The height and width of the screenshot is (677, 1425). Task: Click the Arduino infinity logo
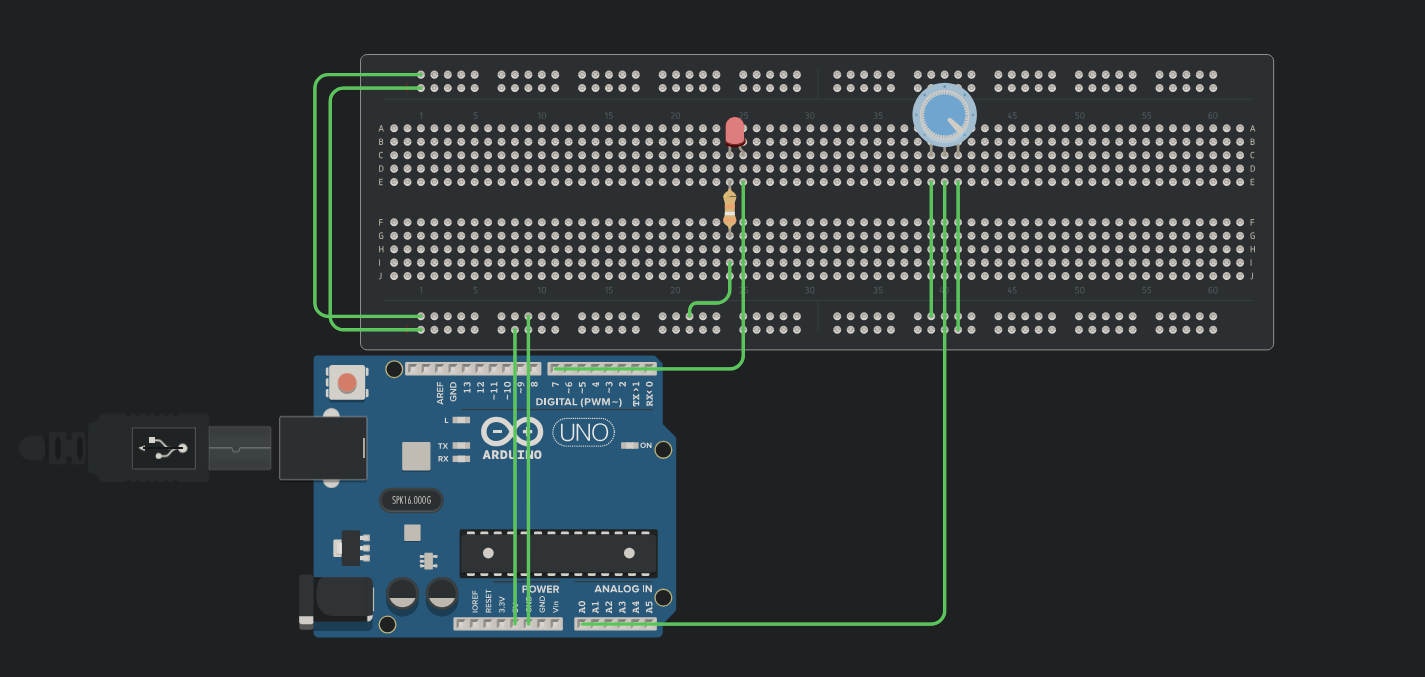click(511, 433)
